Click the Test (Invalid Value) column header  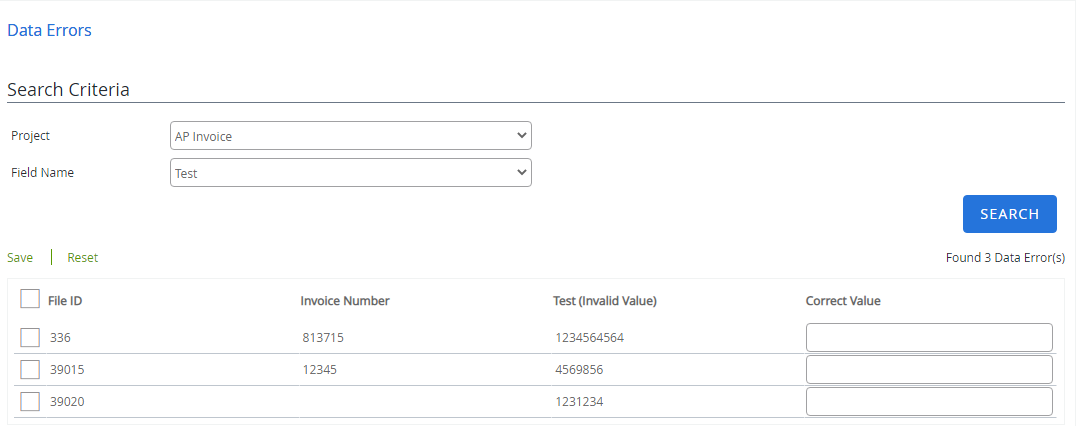(604, 301)
